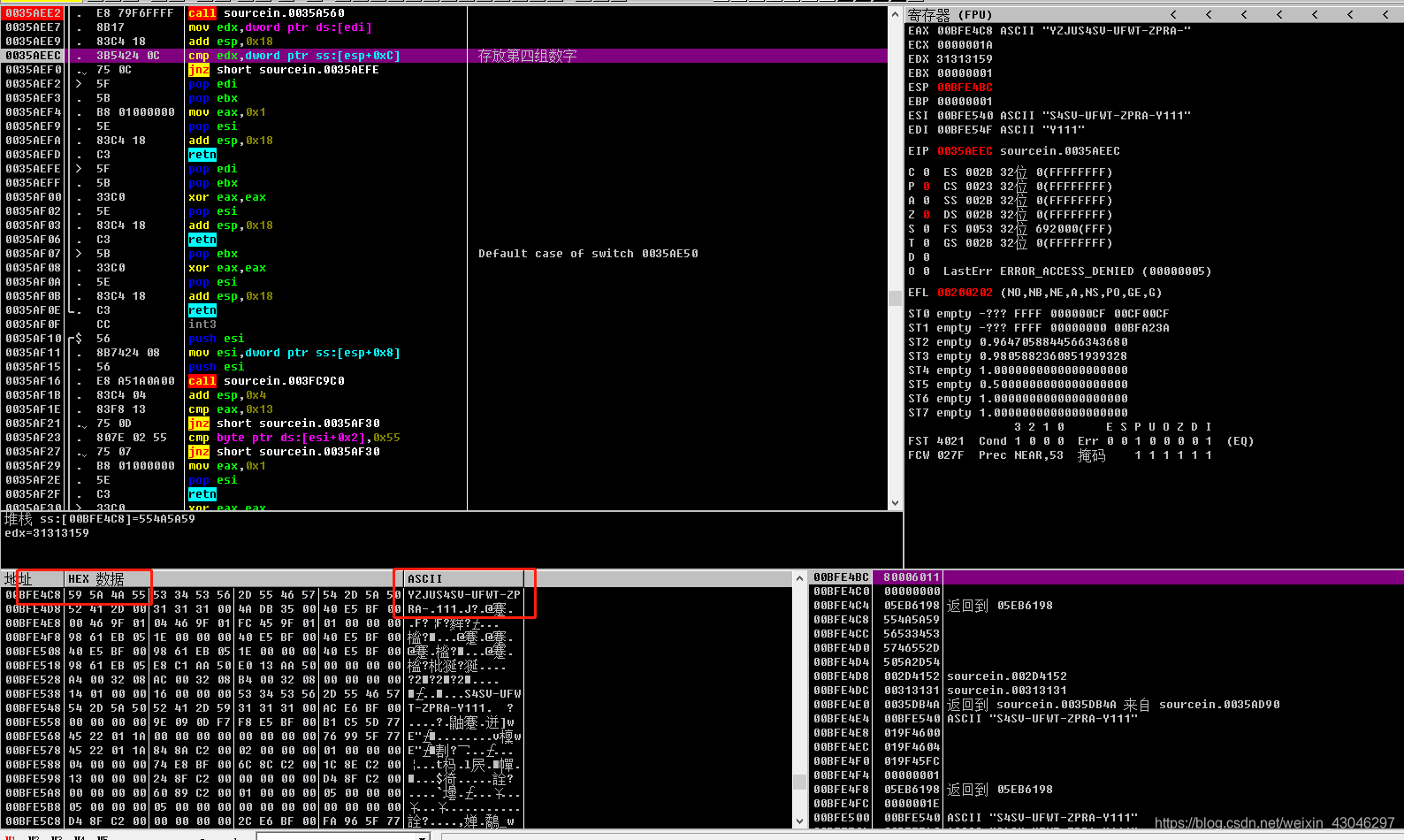Click the hex dump pane scroll-down arrow
1404x840 pixels.
tap(799, 821)
